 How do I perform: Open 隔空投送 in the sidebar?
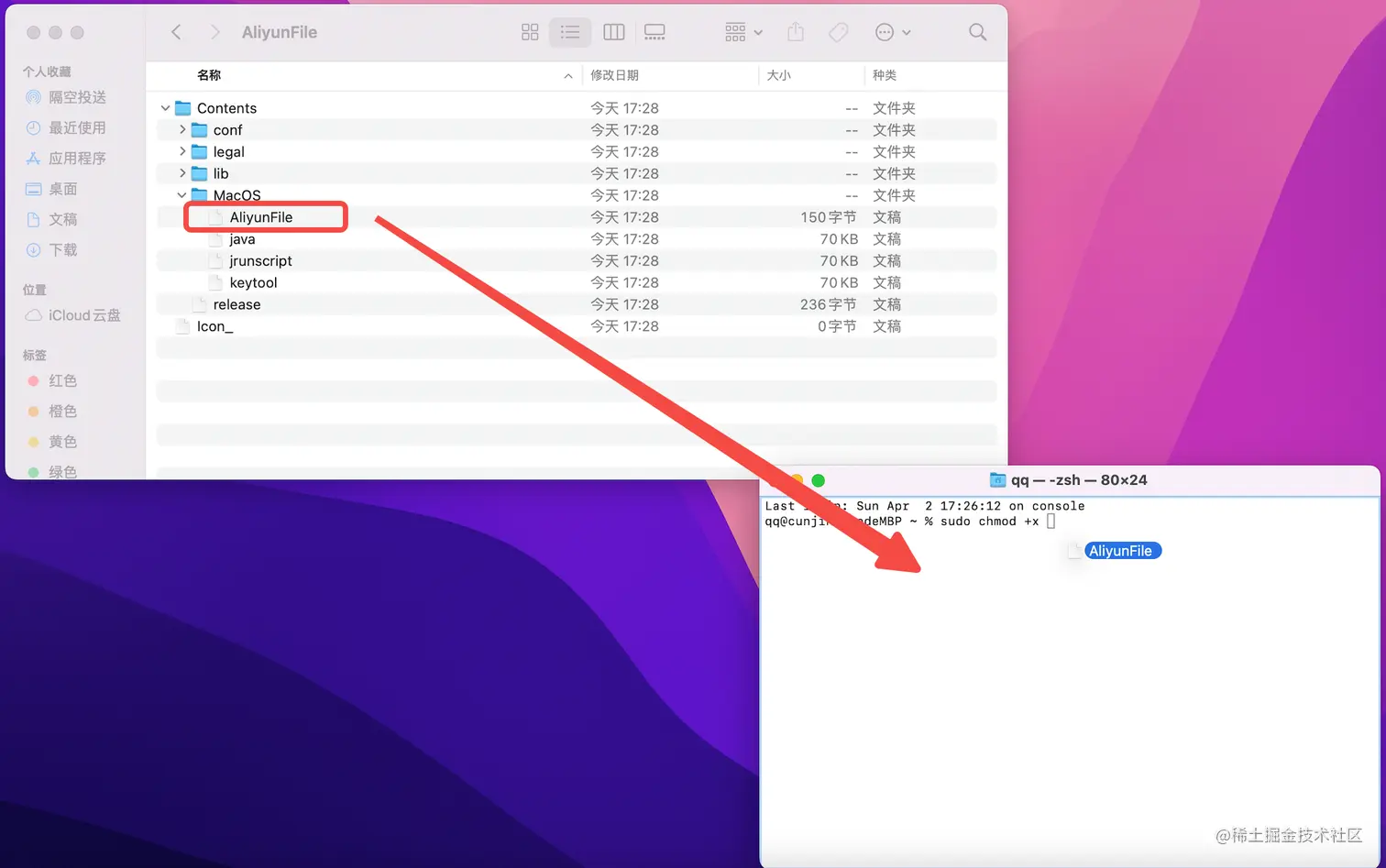pyautogui.click(x=77, y=97)
